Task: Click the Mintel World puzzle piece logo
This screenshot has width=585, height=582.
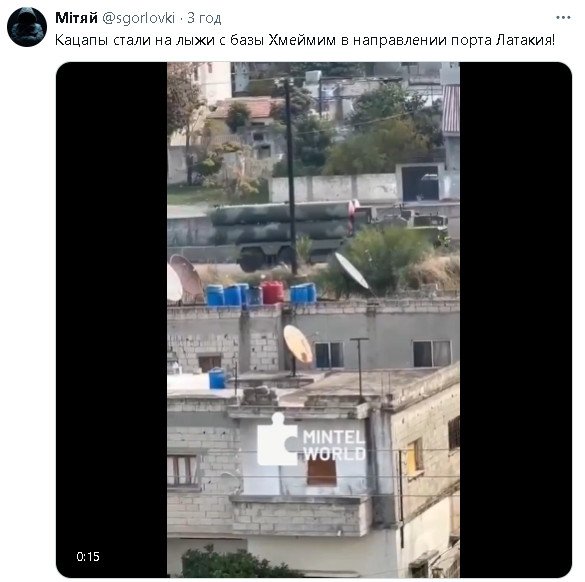Action: point(277,439)
